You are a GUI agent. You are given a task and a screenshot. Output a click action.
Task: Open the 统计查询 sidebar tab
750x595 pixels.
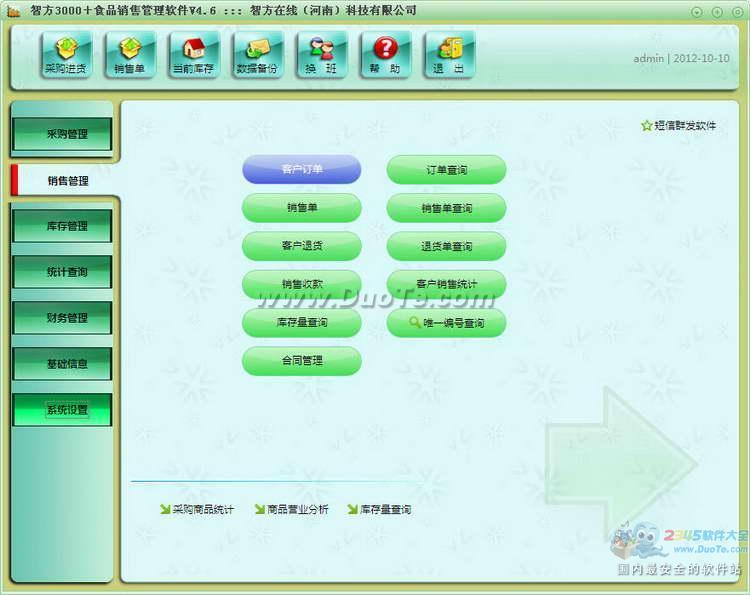tap(62, 272)
